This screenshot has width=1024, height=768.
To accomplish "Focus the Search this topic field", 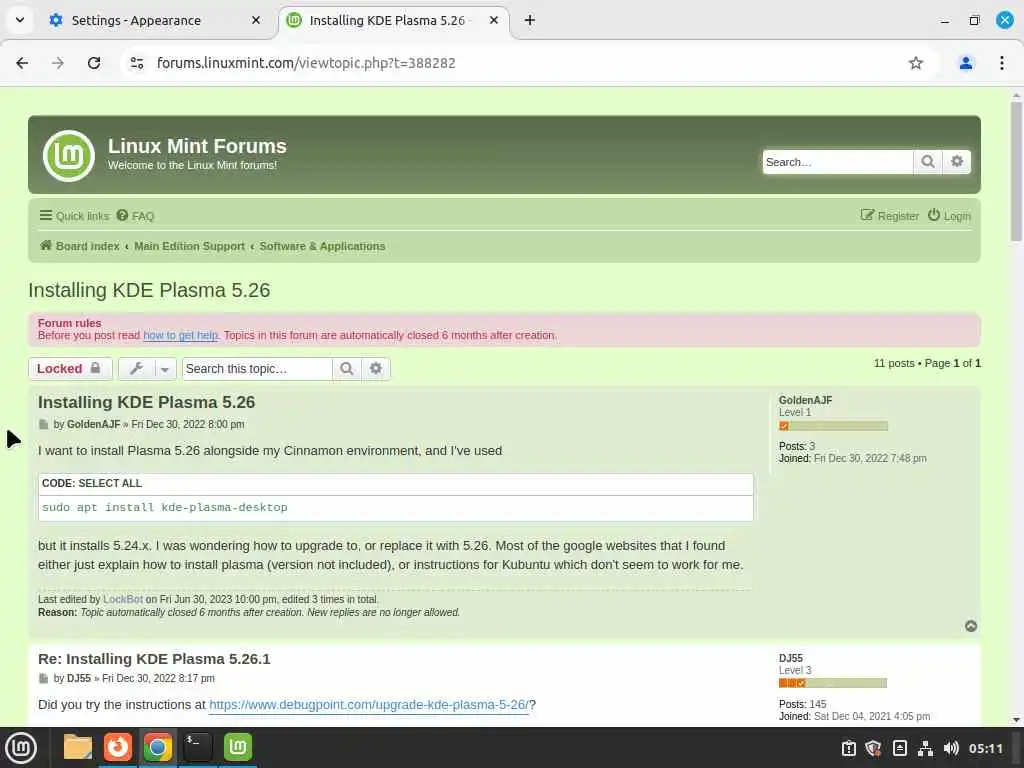I will (x=257, y=368).
